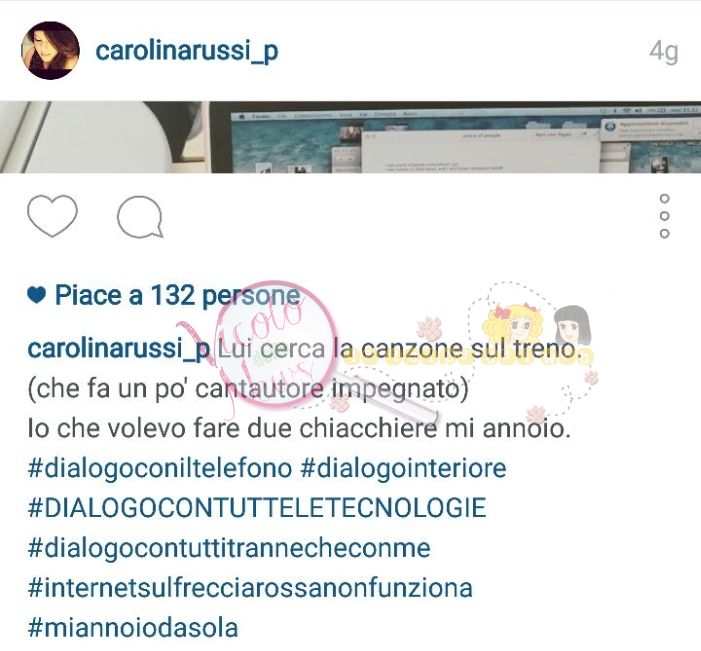Open hashtag #internetsulfrecciarossanonfunziona
This screenshot has height=651, width=701.
[x=250, y=588]
